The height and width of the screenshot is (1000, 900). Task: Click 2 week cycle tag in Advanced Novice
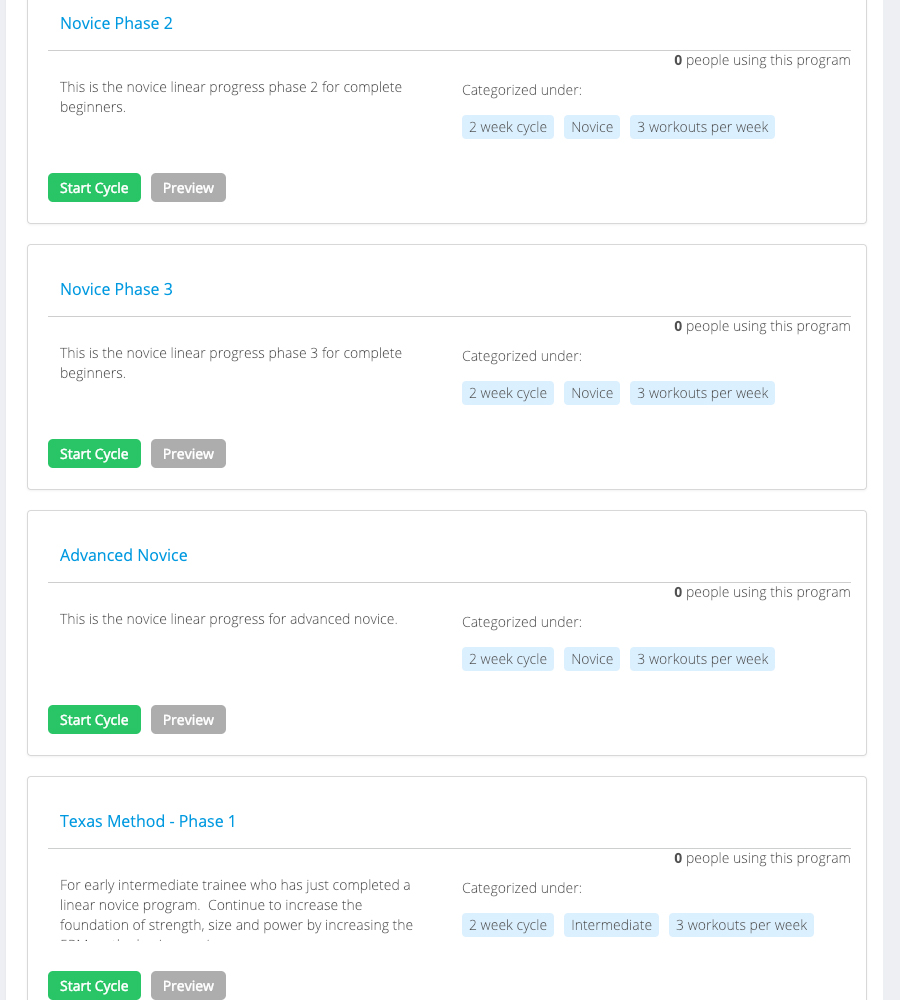coord(508,659)
